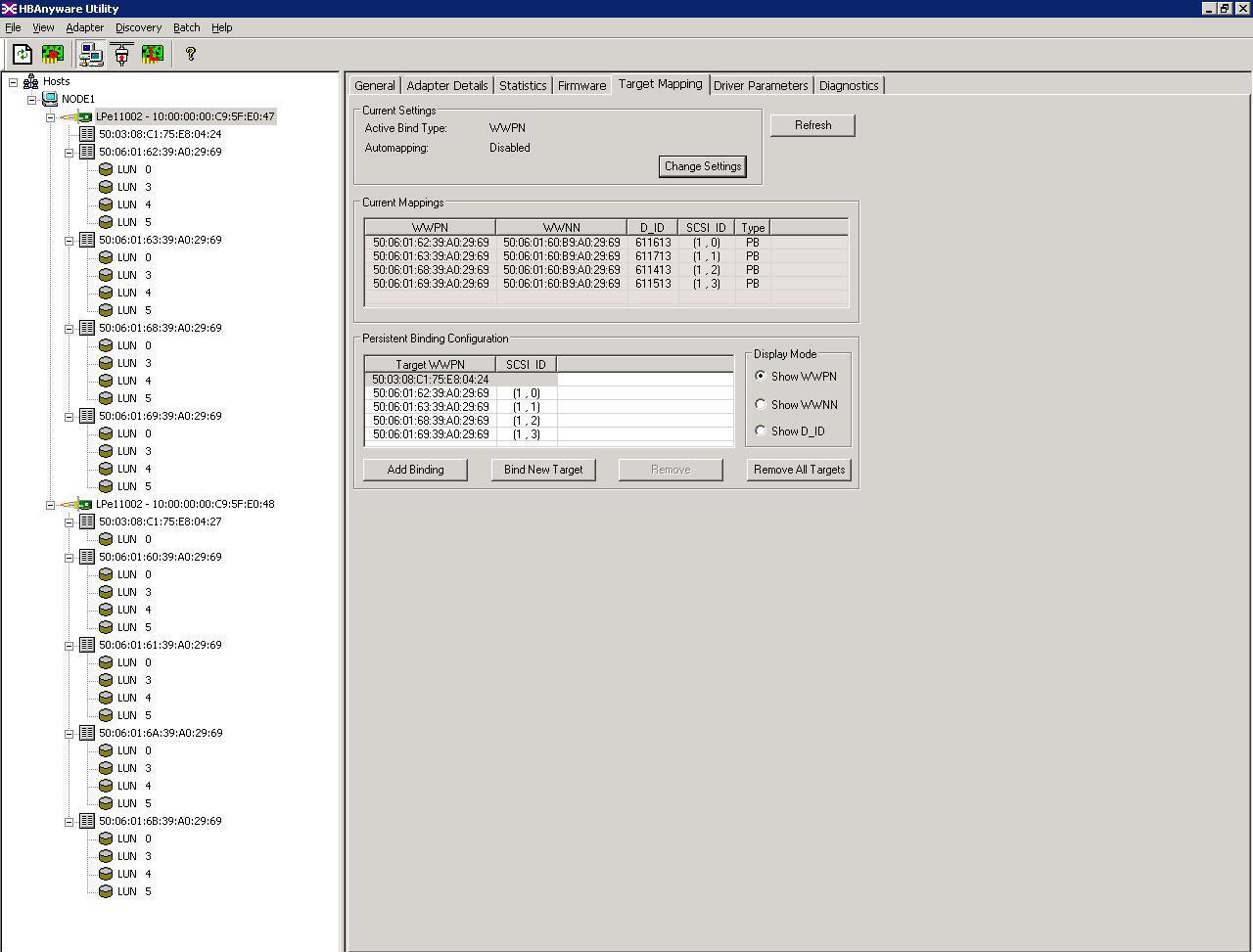Click target icon beside 50:06:01:69:39:A0:29:69
The image size is (1253, 952).
87,416
